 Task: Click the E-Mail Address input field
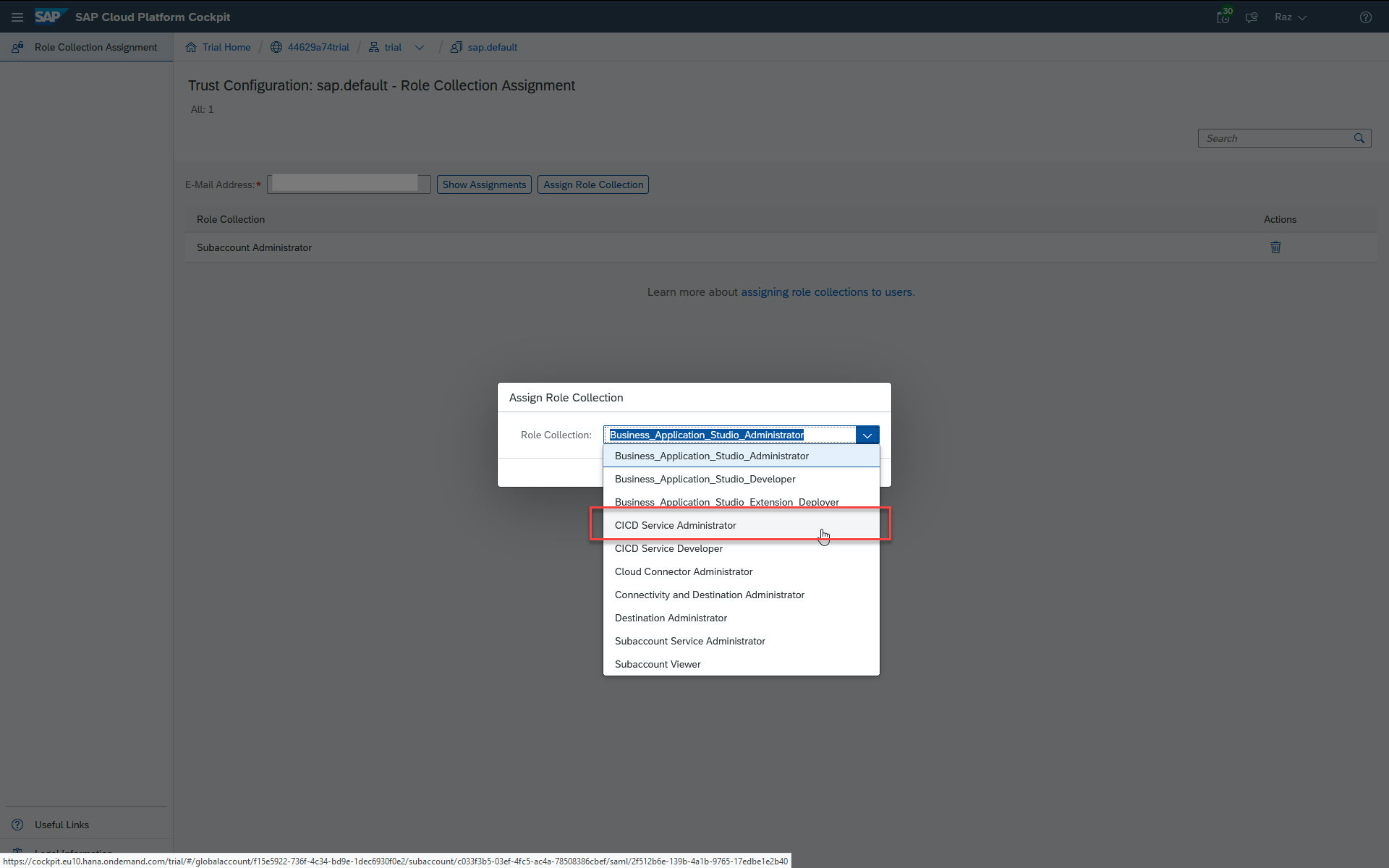point(349,184)
